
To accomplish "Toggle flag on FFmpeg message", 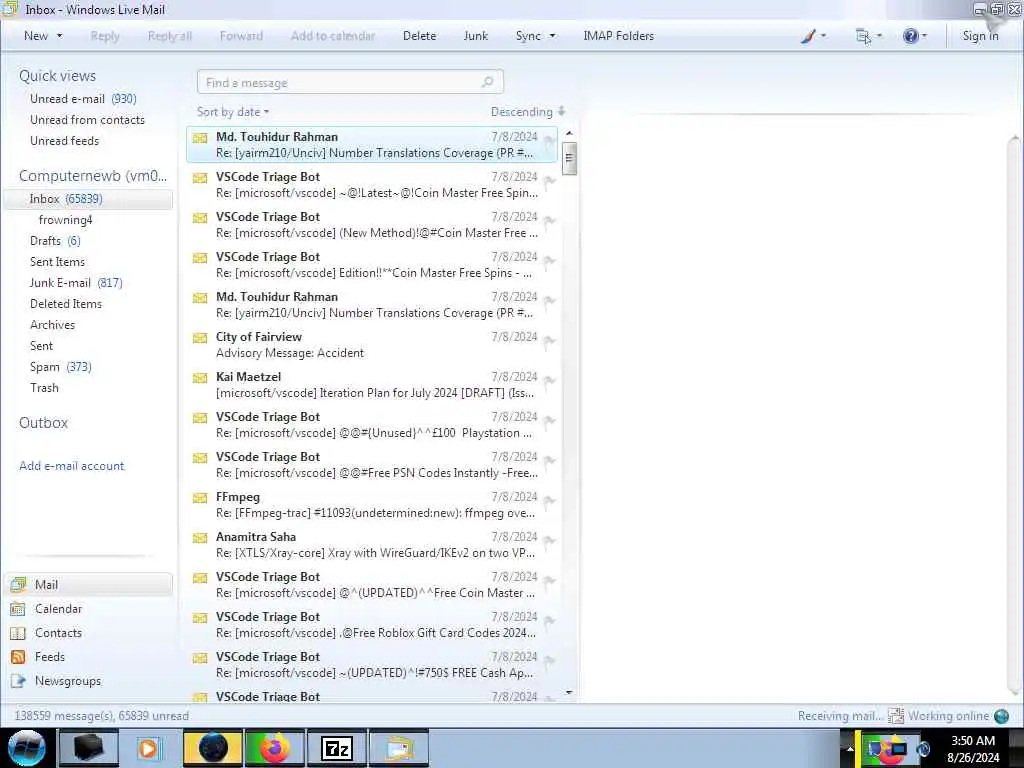I will coord(549,501).
